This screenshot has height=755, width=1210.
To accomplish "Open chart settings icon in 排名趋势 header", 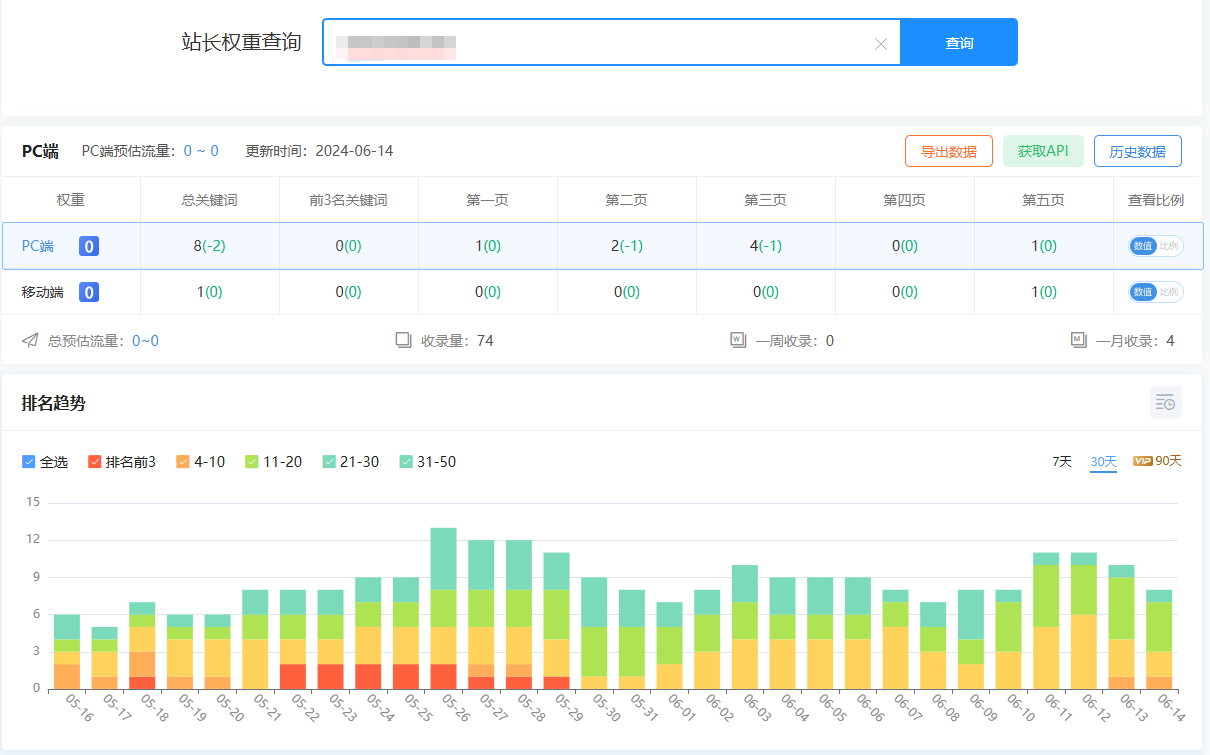I will click(1166, 402).
